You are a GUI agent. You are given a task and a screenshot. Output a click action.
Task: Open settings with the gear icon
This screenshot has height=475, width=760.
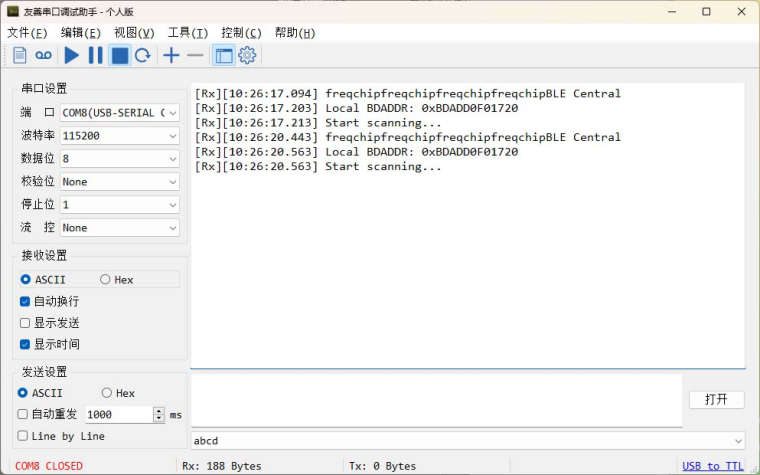pos(247,56)
